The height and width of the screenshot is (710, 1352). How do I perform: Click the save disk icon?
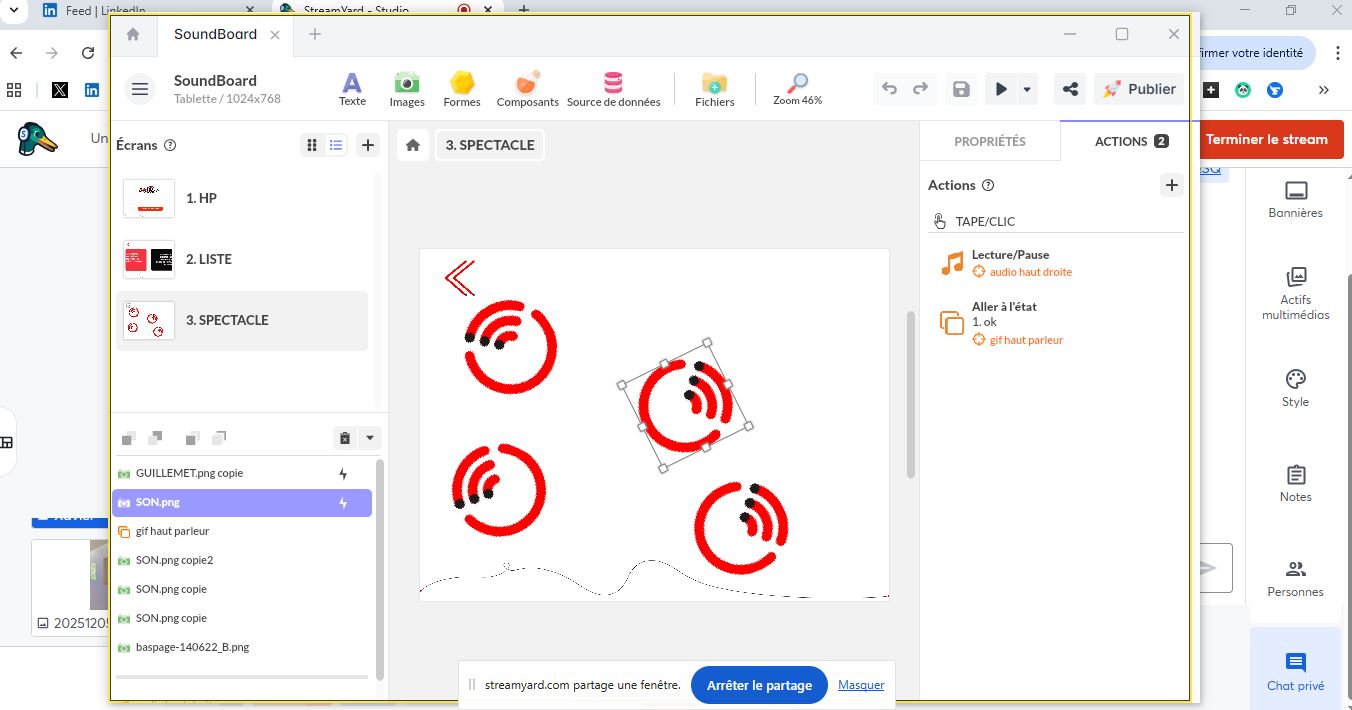961,89
